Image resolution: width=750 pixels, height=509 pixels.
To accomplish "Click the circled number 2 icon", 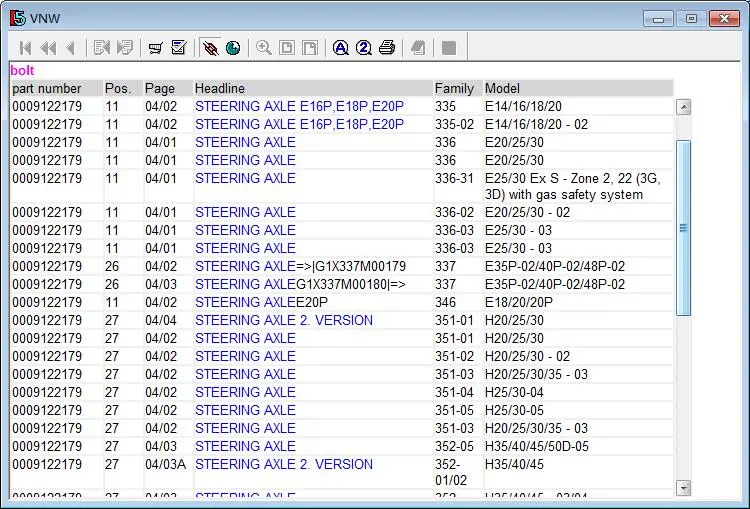I will pyautogui.click(x=364, y=48).
